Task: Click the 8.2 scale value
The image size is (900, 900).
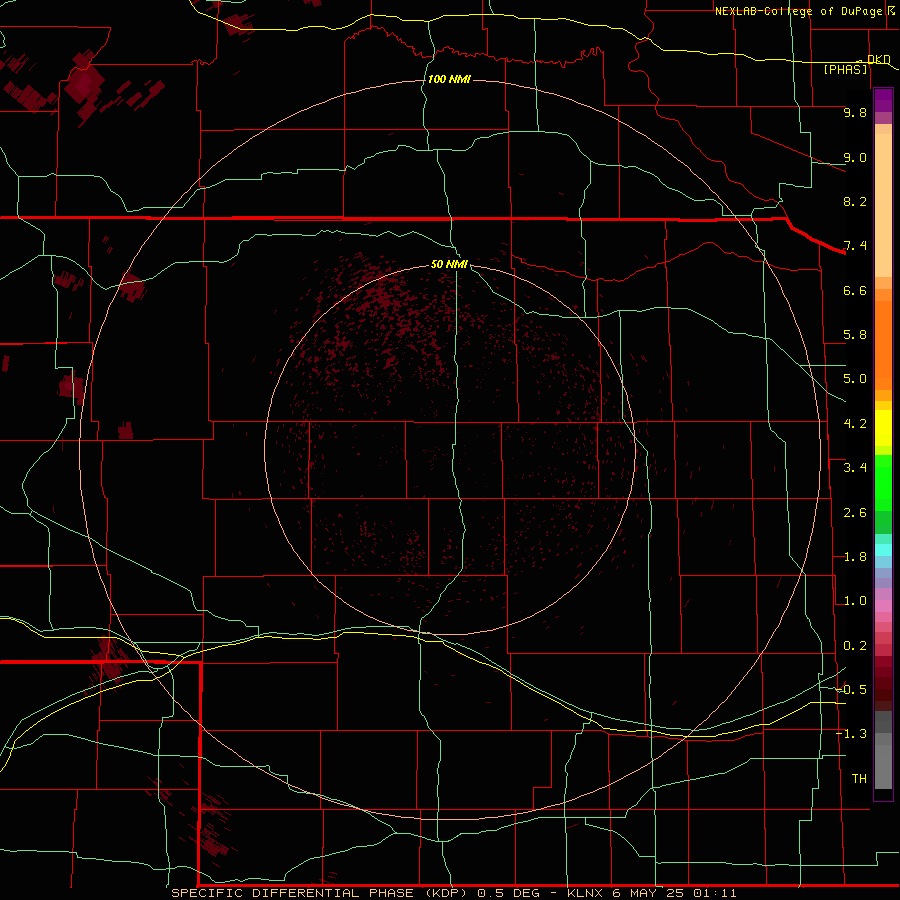Action: pyautogui.click(x=855, y=201)
